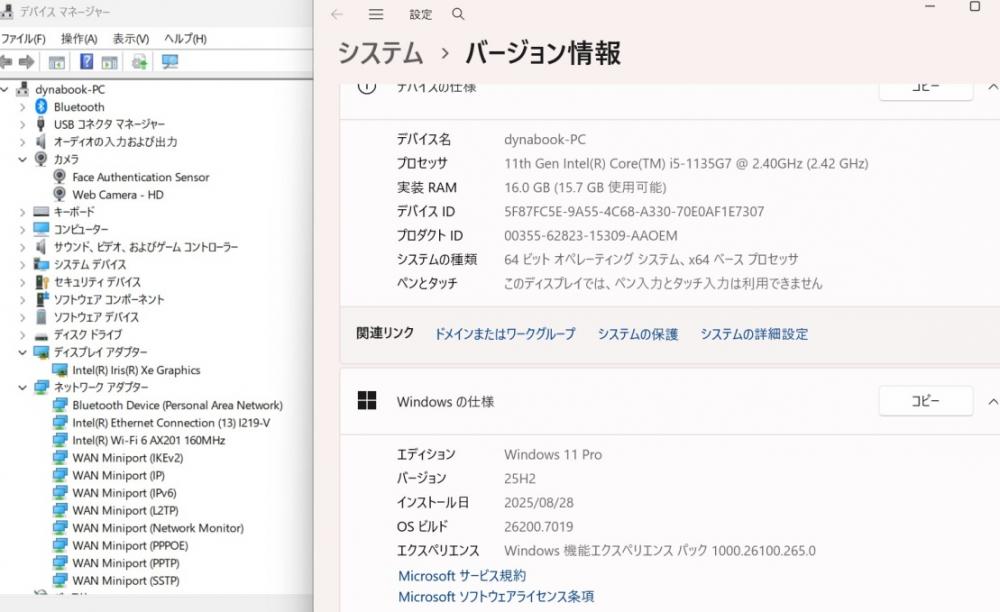Click the カメラ category icon
This screenshot has height=612, width=1000.
pyautogui.click(x=41, y=159)
